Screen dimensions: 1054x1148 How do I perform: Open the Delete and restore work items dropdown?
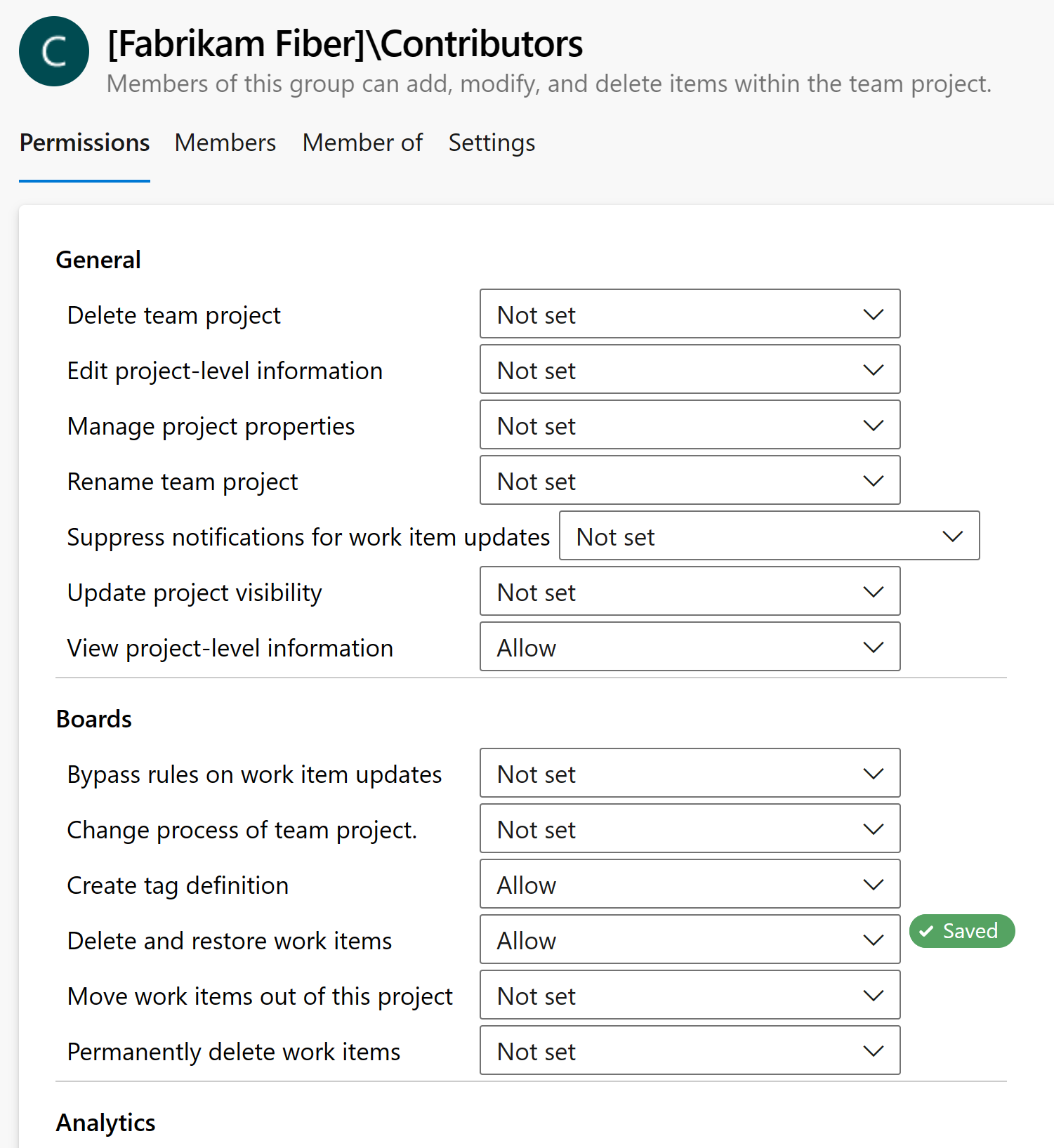(689, 939)
